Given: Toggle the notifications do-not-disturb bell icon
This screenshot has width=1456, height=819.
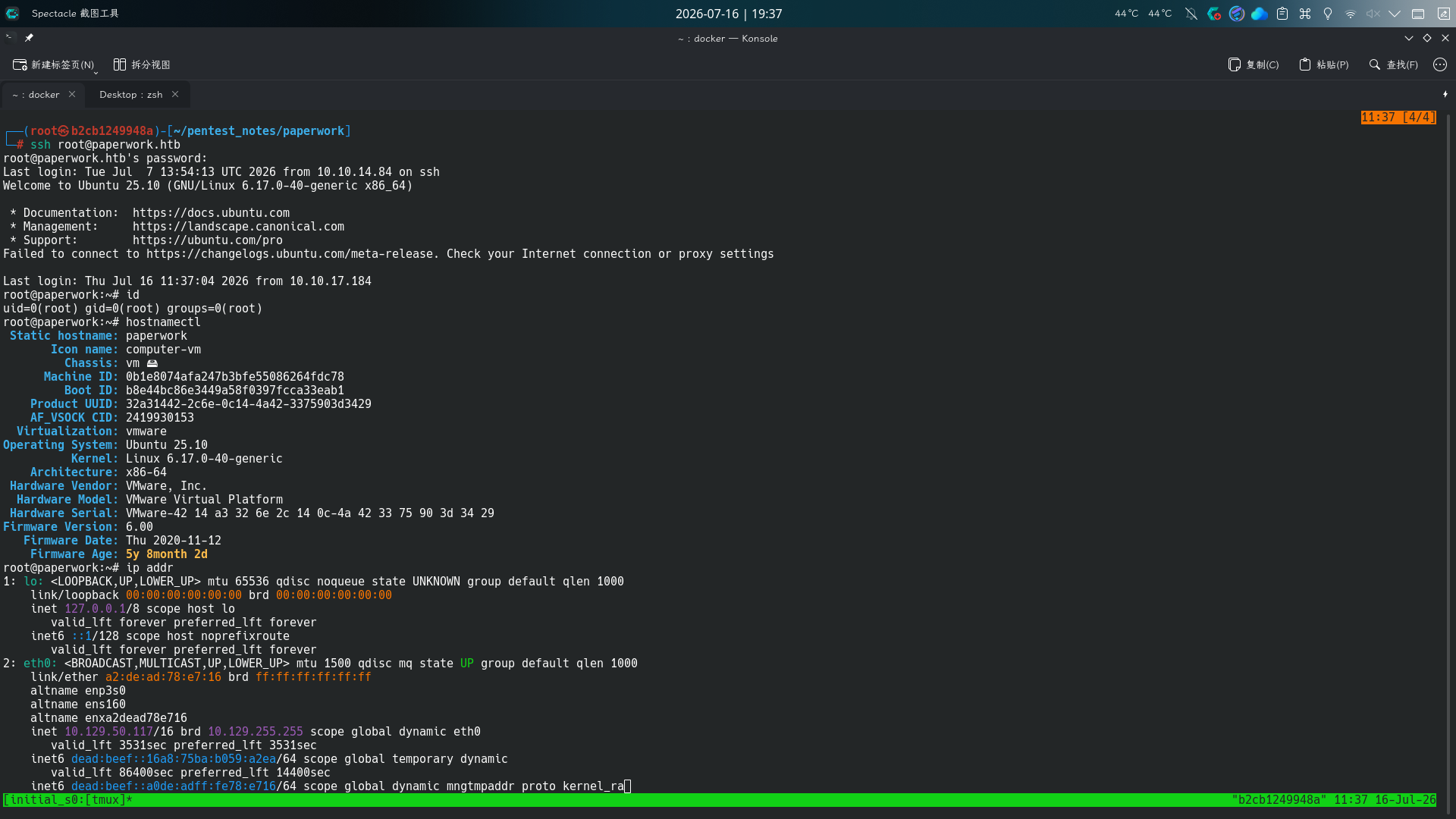Looking at the screenshot, I should [1191, 14].
